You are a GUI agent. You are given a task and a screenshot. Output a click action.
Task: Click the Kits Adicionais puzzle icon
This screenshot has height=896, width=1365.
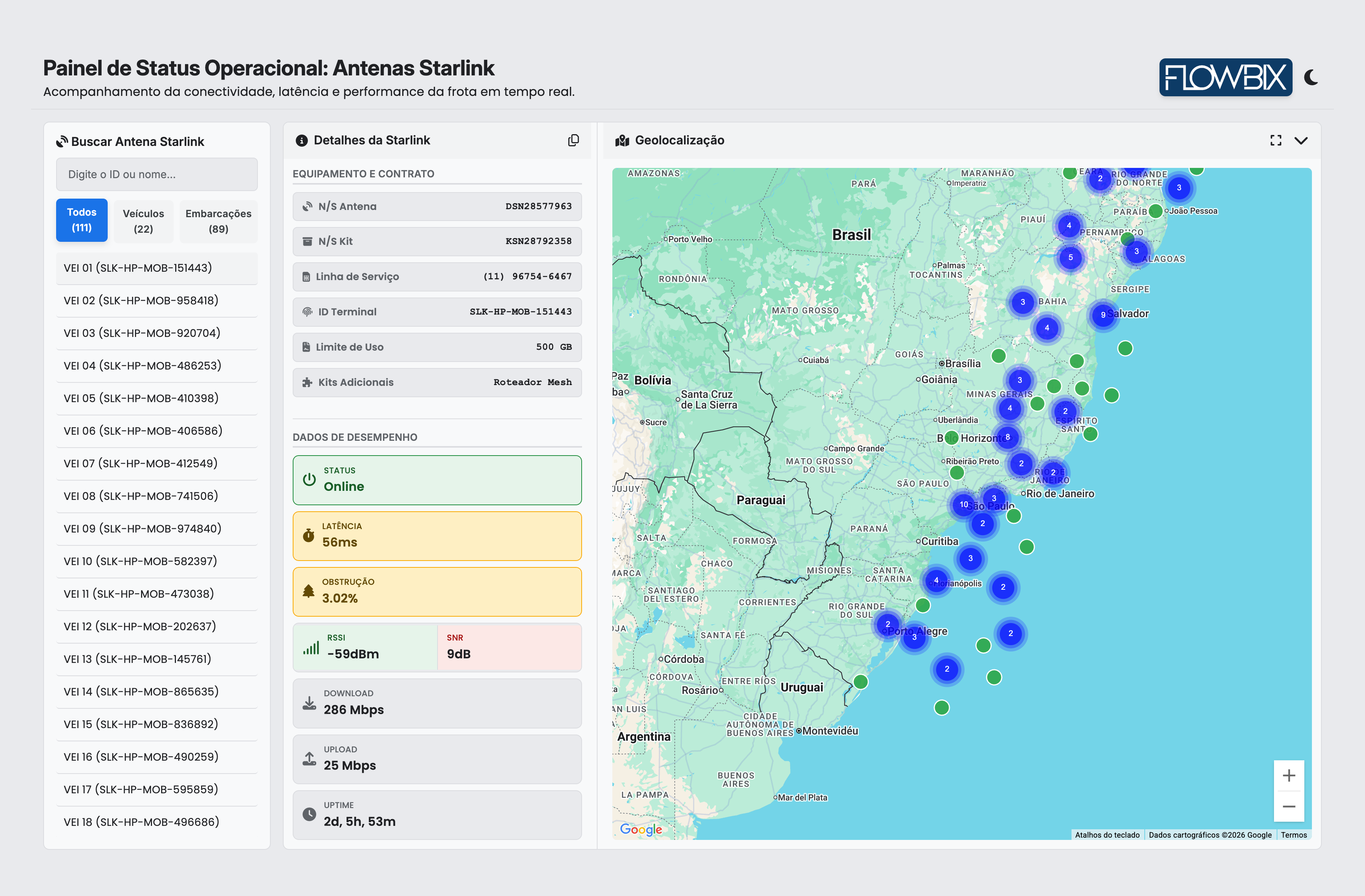[308, 382]
